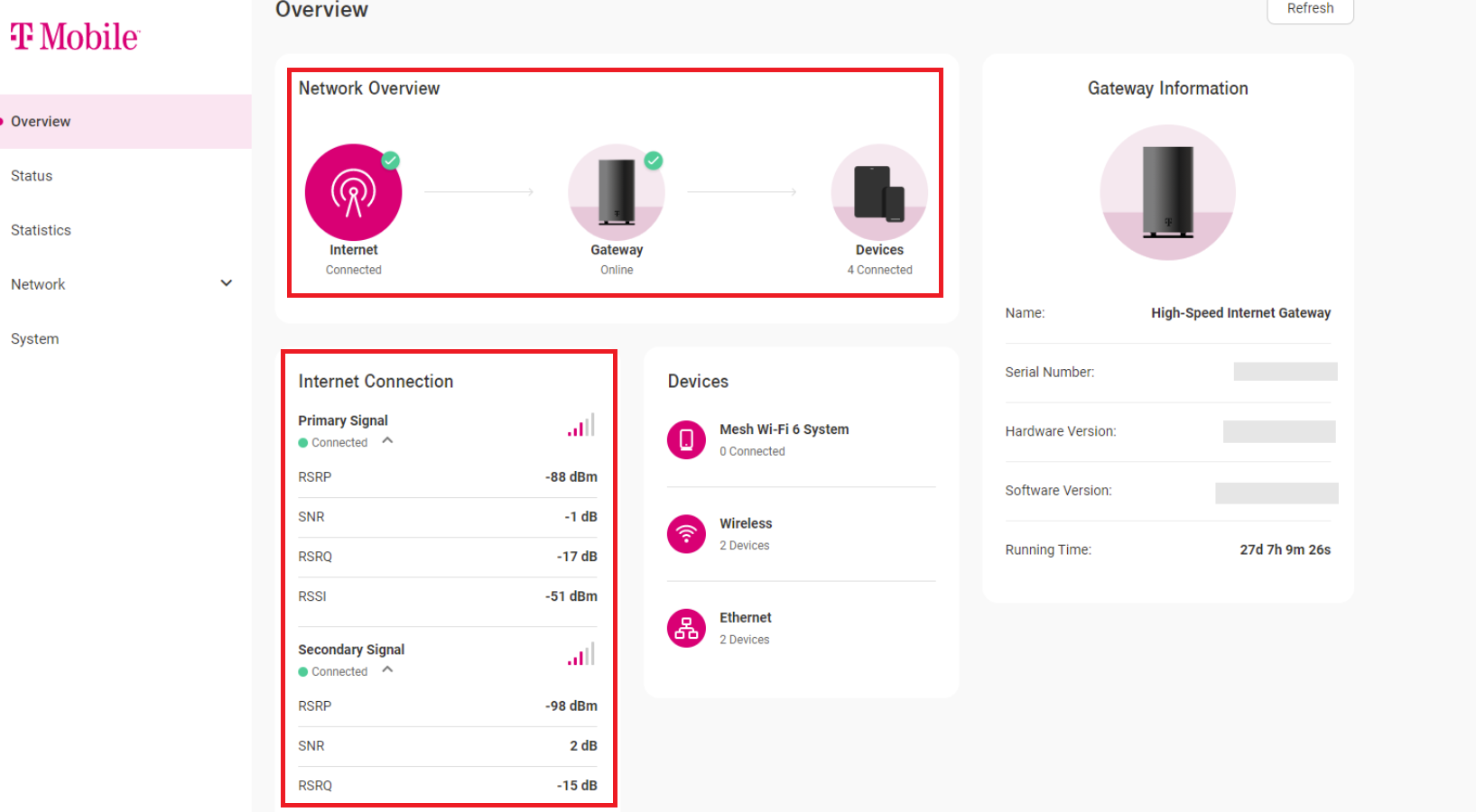Collapse the Secondary Signal details
The height and width of the screenshot is (812, 1476).
pyautogui.click(x=387, y=670)
